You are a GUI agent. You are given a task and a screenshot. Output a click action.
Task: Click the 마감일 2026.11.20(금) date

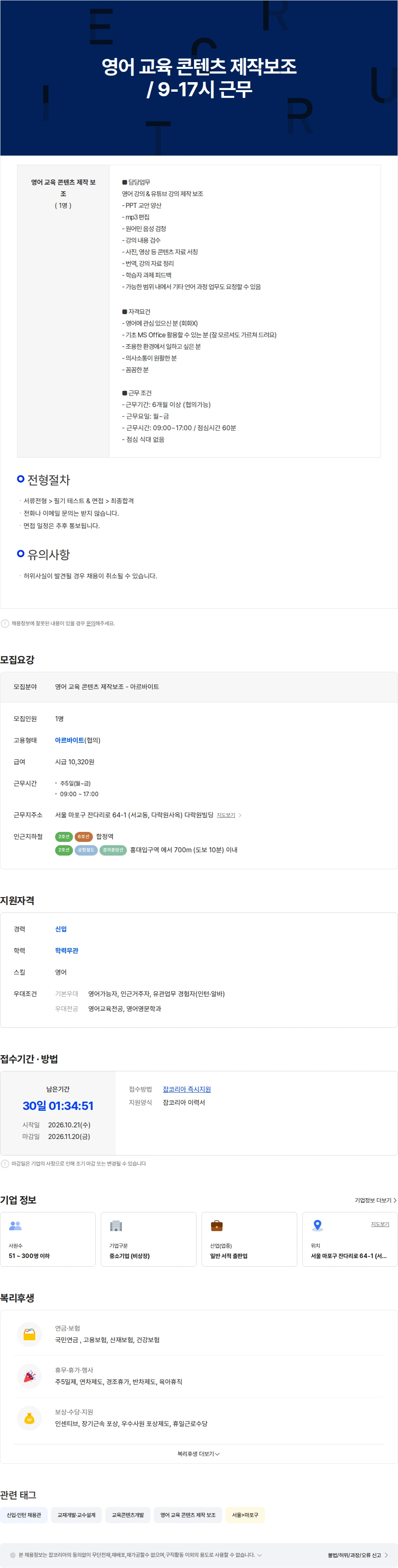pos(69,1136)
